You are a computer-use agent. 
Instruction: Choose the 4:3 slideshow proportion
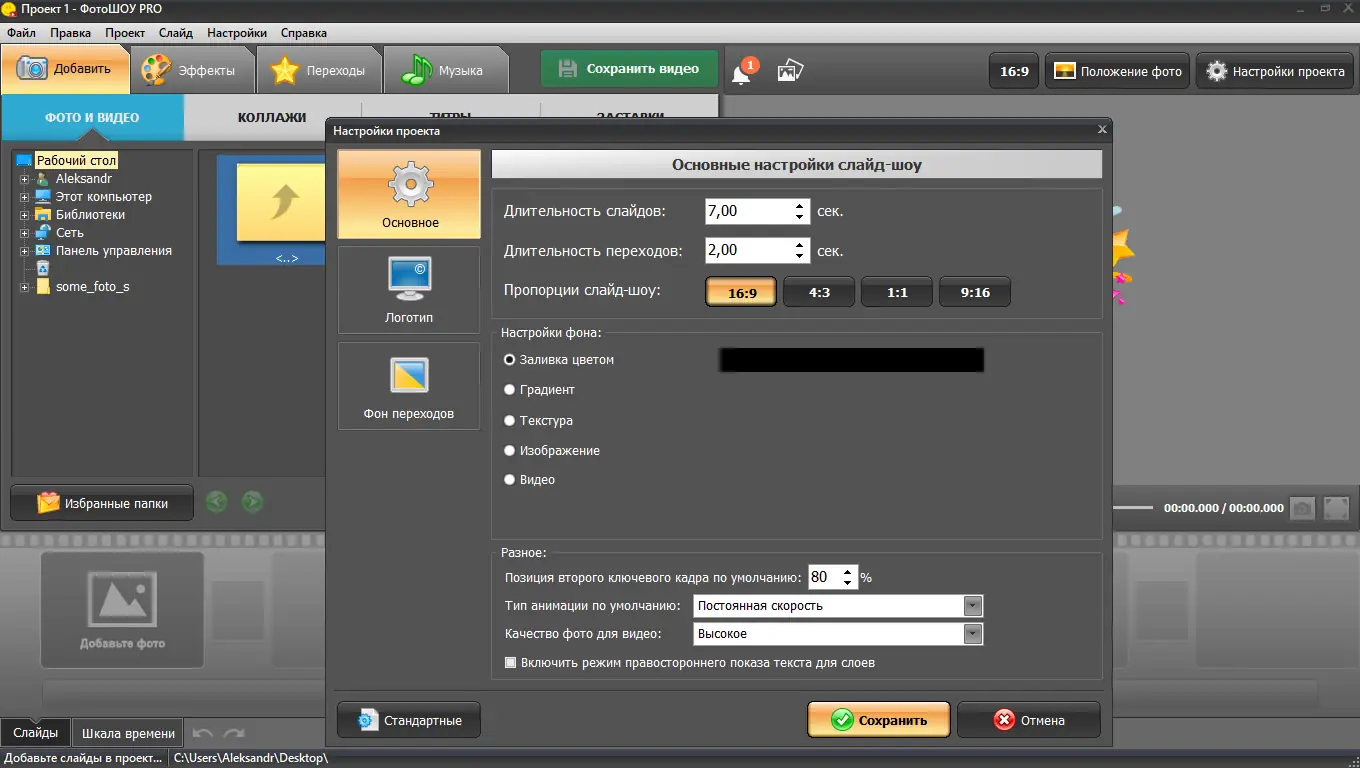click(x=819, y=292)
